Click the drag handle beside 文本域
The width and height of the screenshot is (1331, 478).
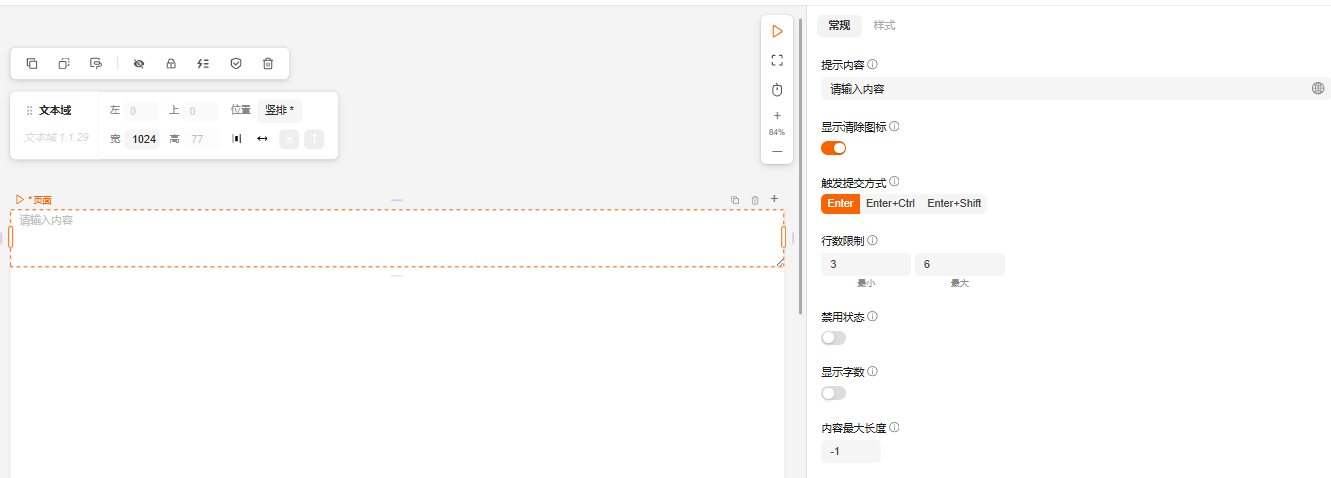(29, 110)
